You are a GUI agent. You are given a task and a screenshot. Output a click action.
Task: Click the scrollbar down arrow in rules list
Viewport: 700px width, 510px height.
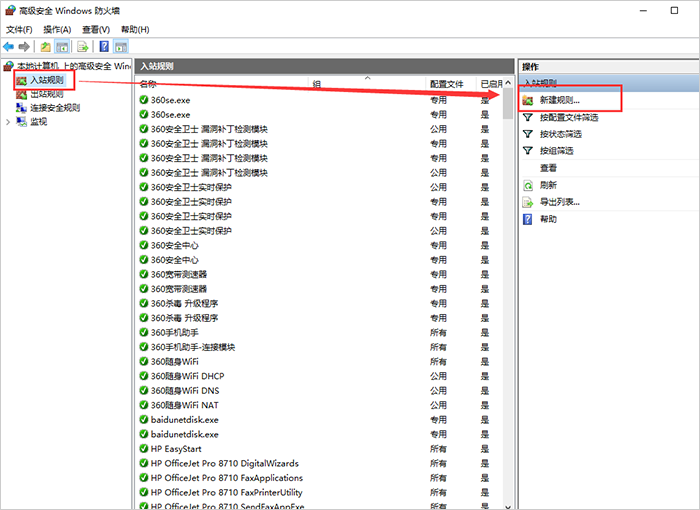coord(508,506)
